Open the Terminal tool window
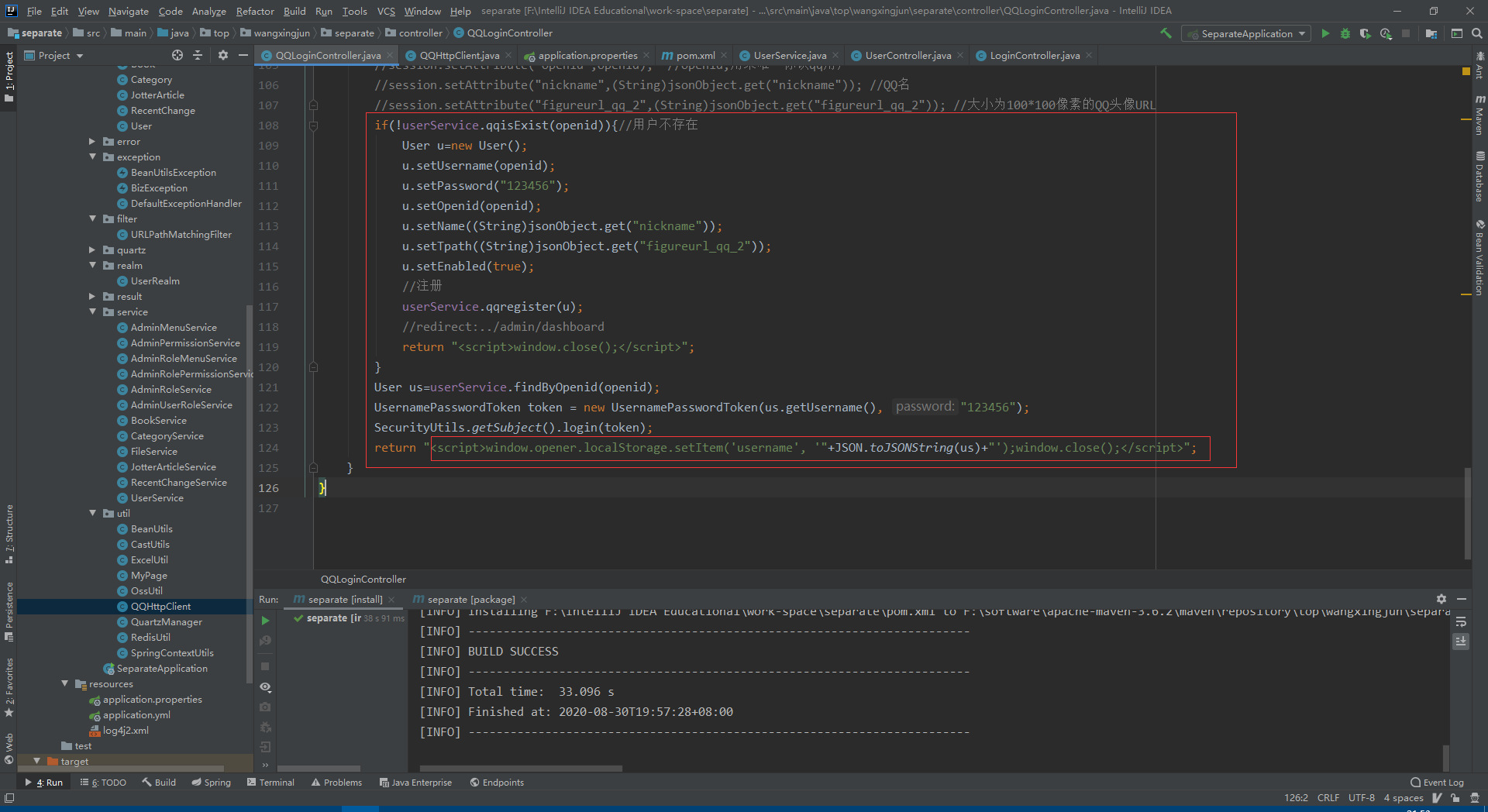This screenshot has width=1488, height=812. point(270,783)
